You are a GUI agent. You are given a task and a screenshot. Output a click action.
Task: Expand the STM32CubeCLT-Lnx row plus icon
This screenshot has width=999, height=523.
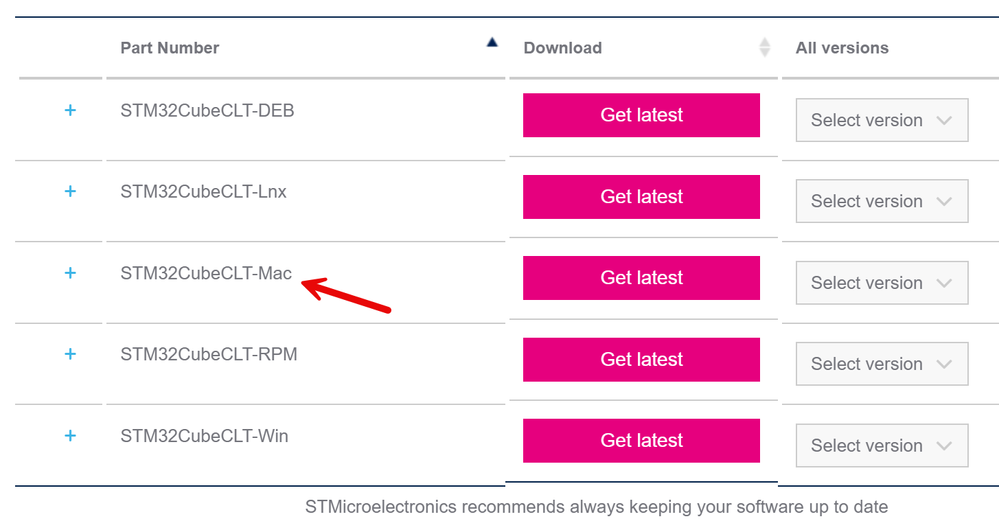[70, 191]
